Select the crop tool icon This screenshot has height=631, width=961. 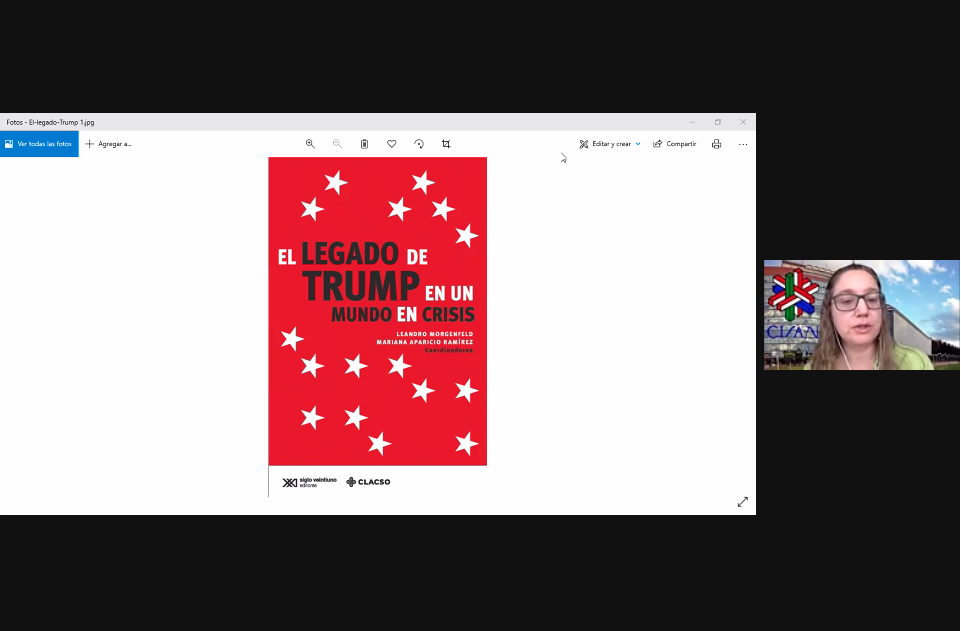(x=446, y=144)
